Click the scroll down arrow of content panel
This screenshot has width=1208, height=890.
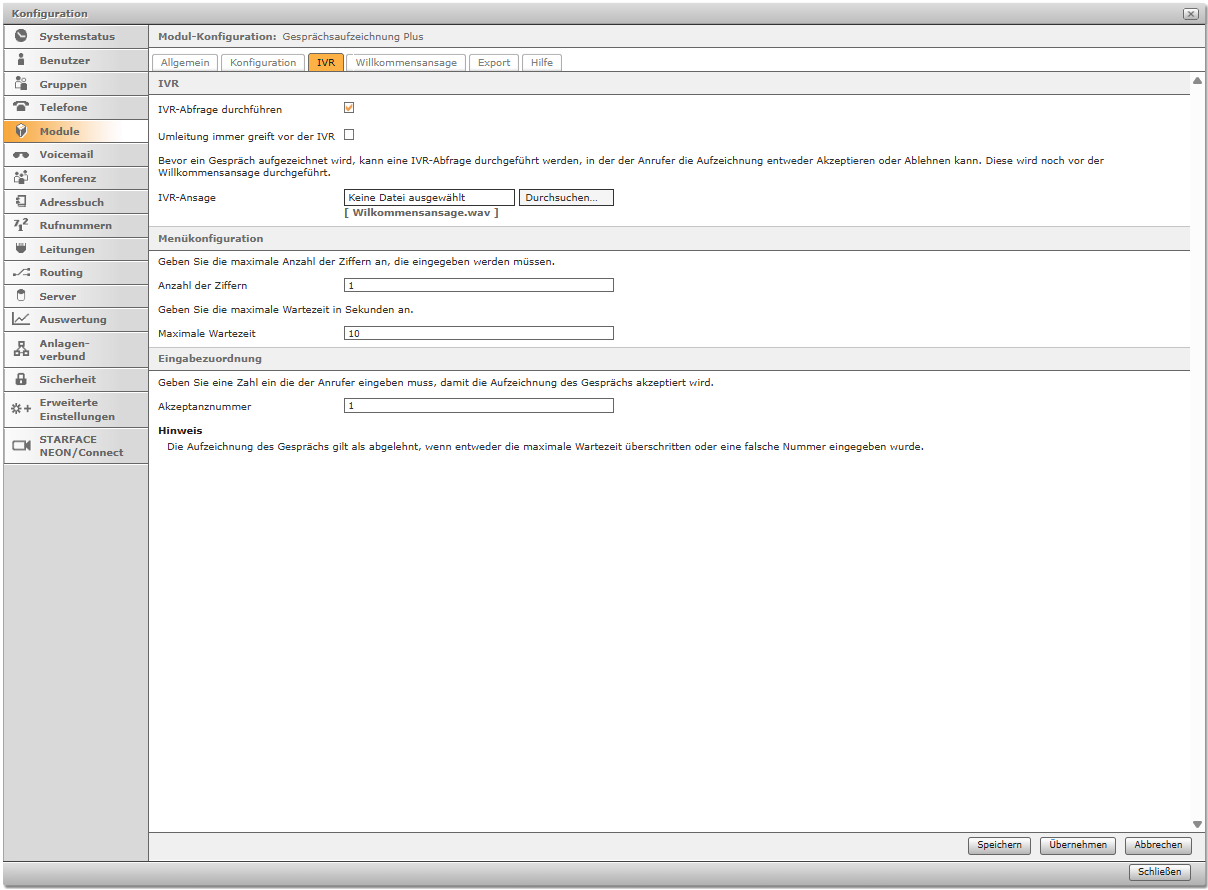pos(1197,824)
